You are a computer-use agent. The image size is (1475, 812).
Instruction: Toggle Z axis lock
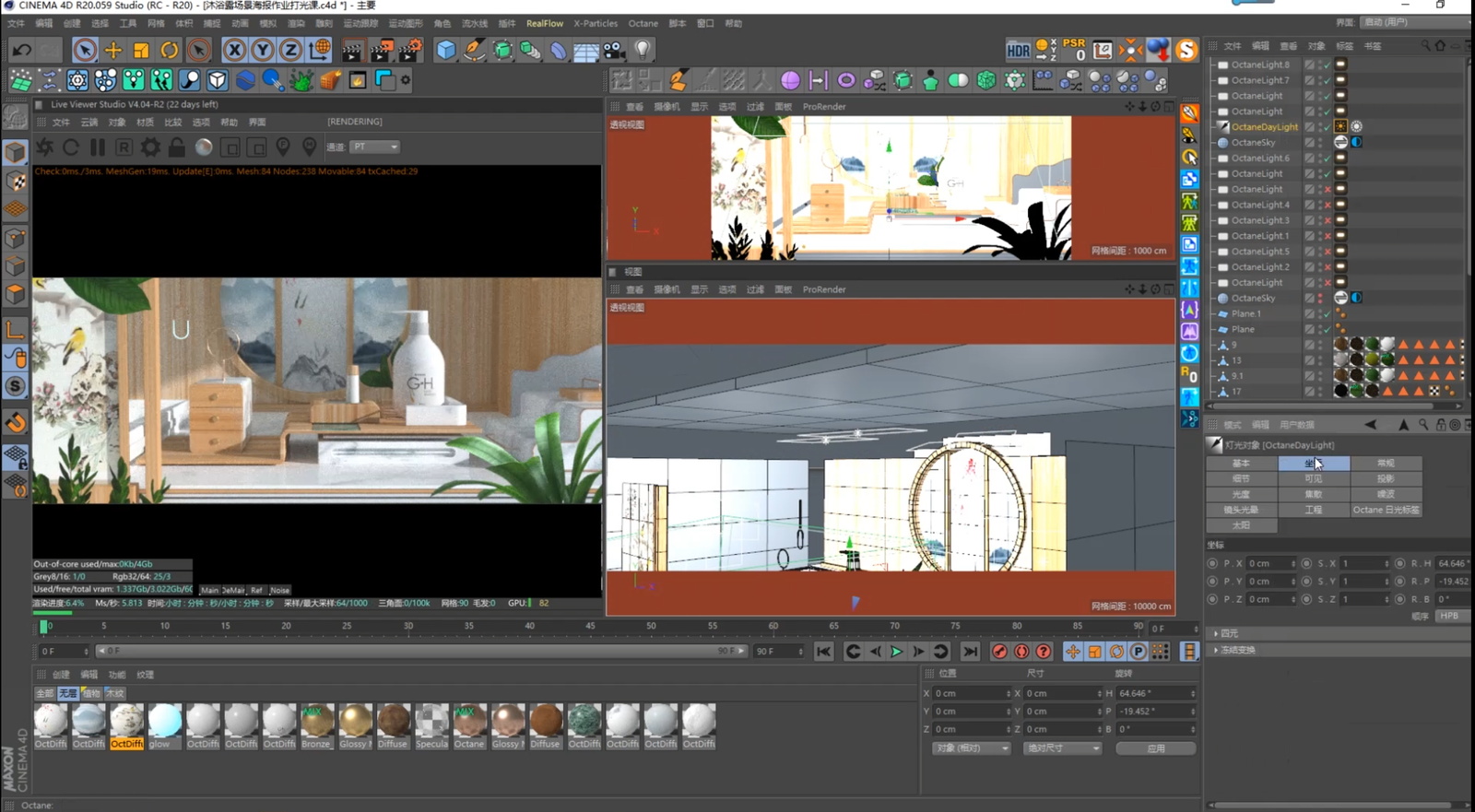(x=290, y=50)
